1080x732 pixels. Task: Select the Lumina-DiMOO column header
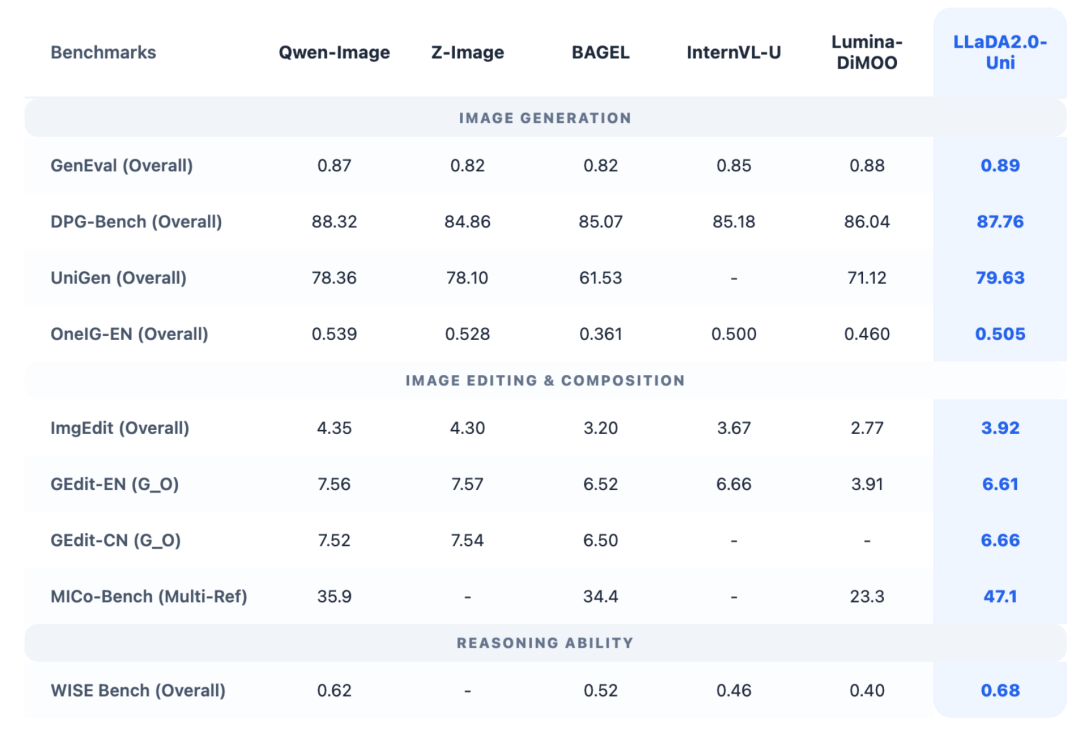pos(866,52)
